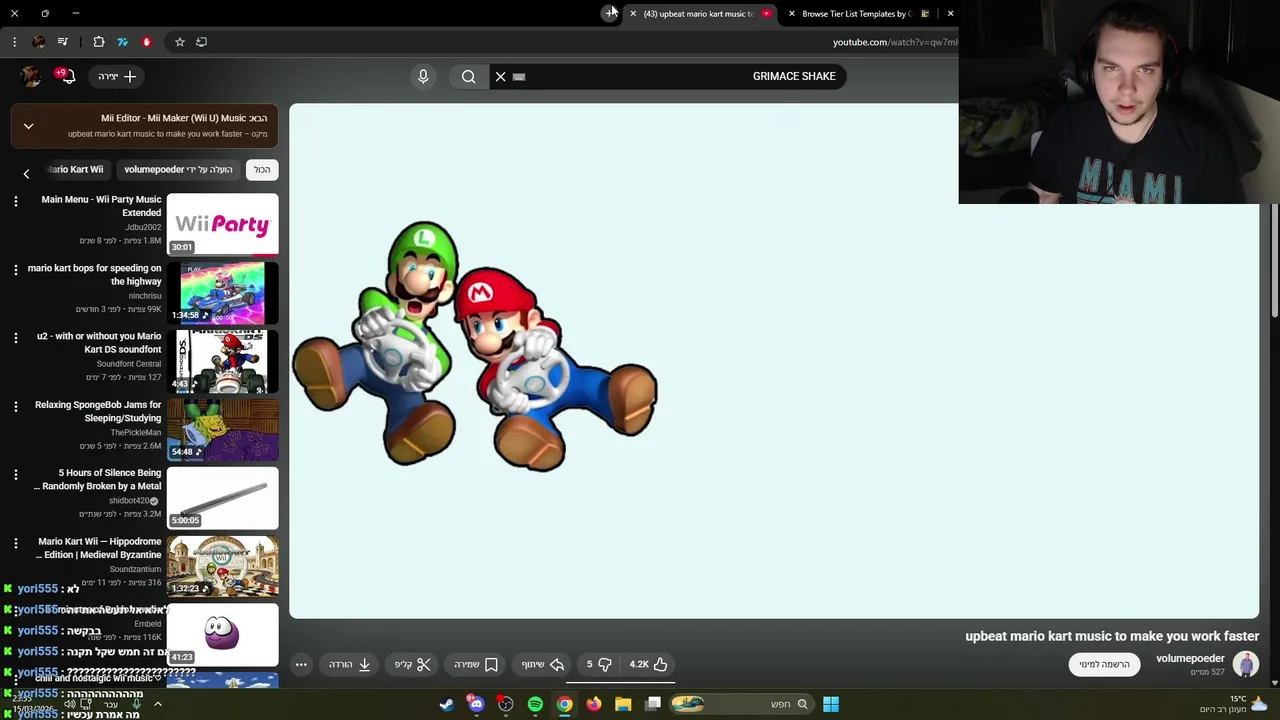Open options for Mario Kart Wii Hippodrome video
Screen dimensions: 1280x720
tap(15, 543)
